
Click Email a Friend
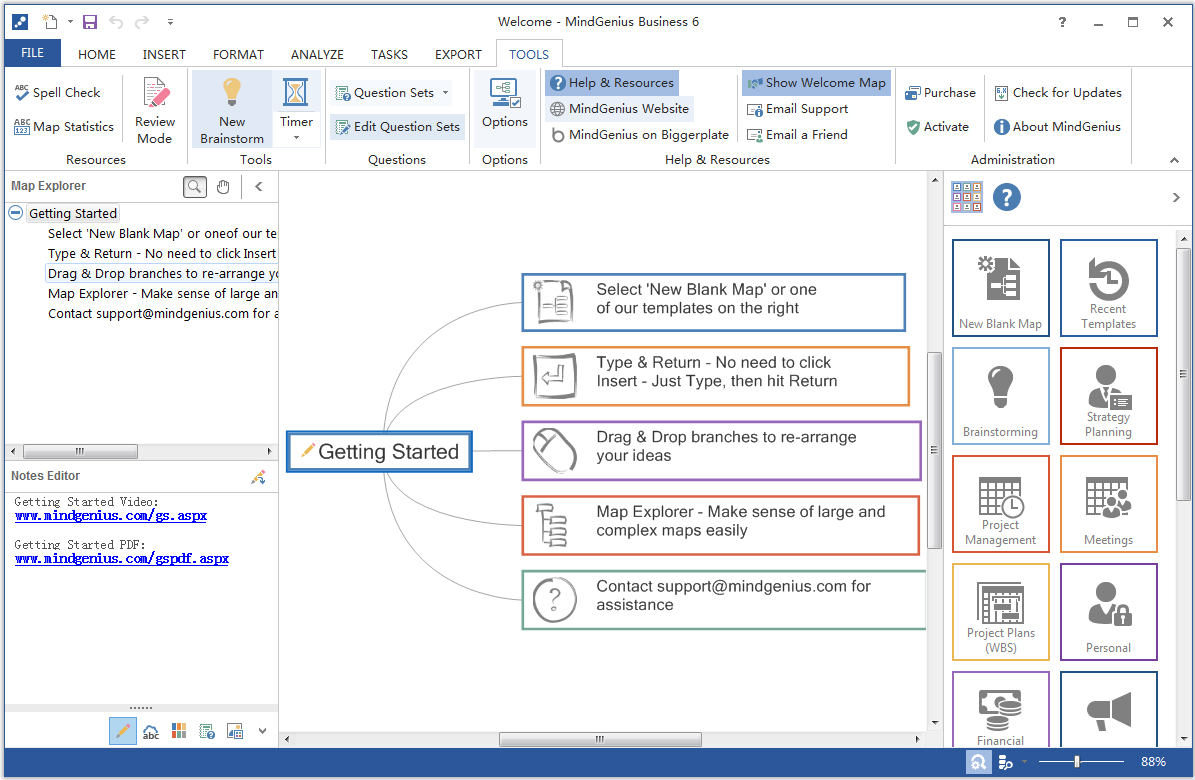(797, 134)
